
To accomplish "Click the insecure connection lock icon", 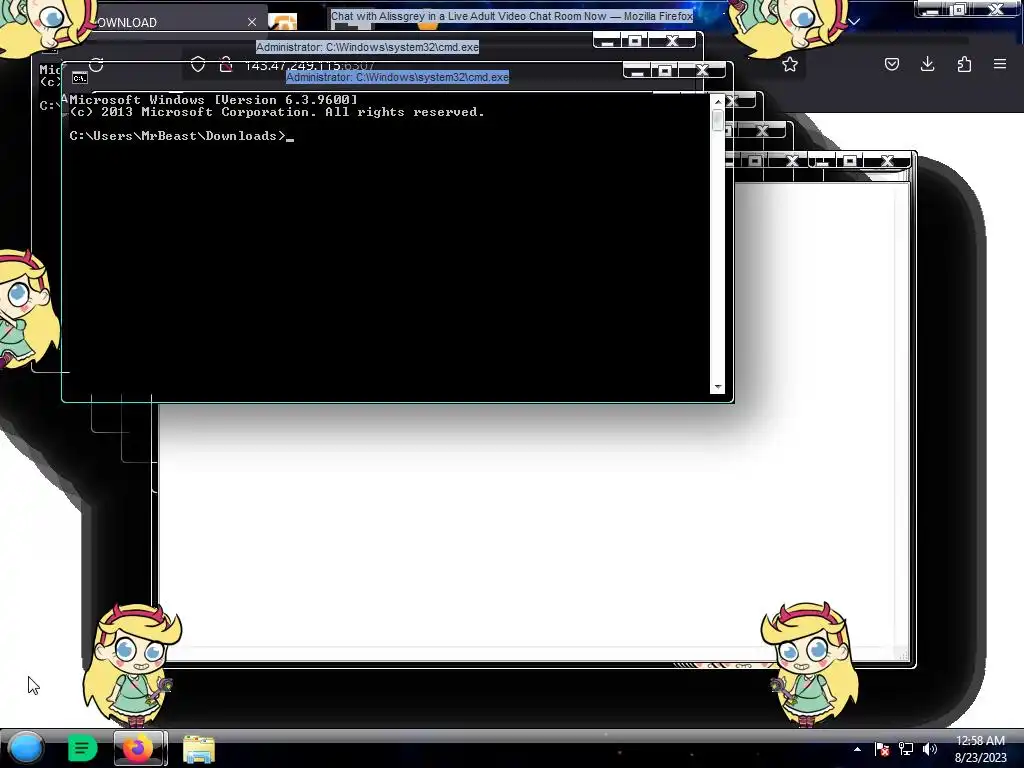I will coord(226,64).
